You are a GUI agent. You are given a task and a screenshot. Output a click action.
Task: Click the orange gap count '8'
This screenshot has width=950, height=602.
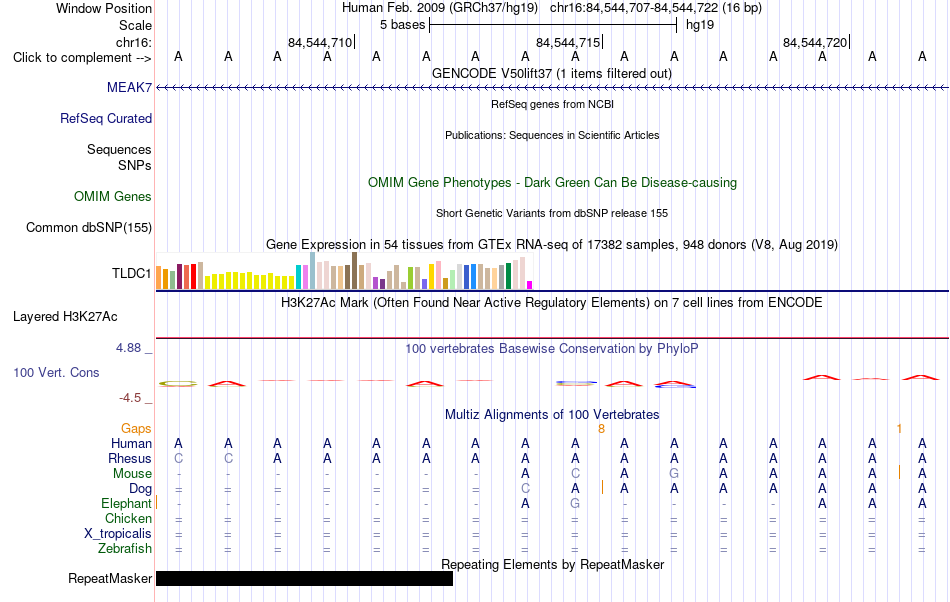[601, 429]
